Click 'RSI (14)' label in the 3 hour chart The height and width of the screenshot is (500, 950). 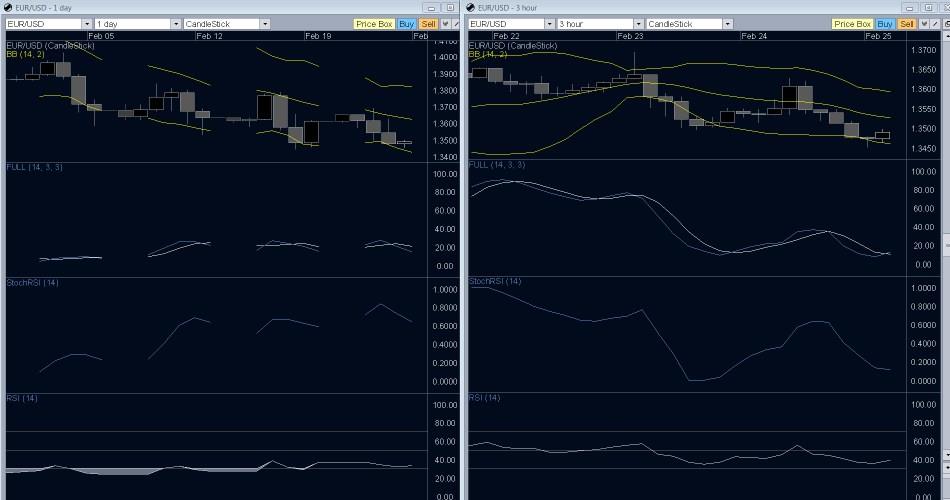coord(485,398)
